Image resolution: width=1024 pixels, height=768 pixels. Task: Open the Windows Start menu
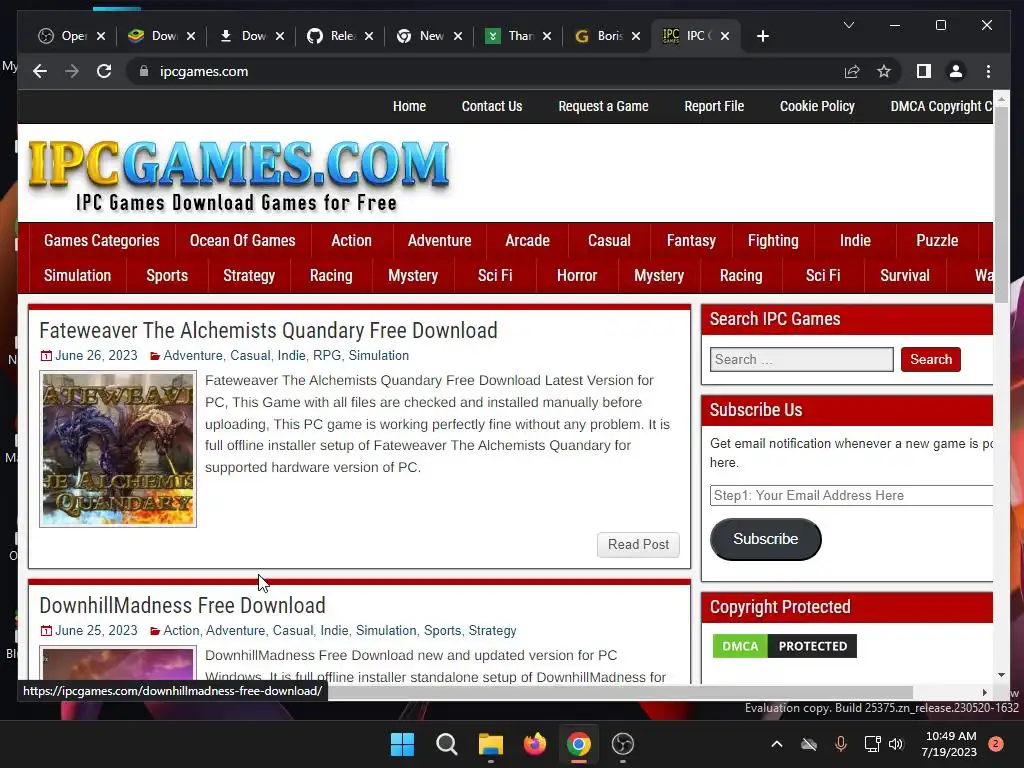(x=402, y=744)
